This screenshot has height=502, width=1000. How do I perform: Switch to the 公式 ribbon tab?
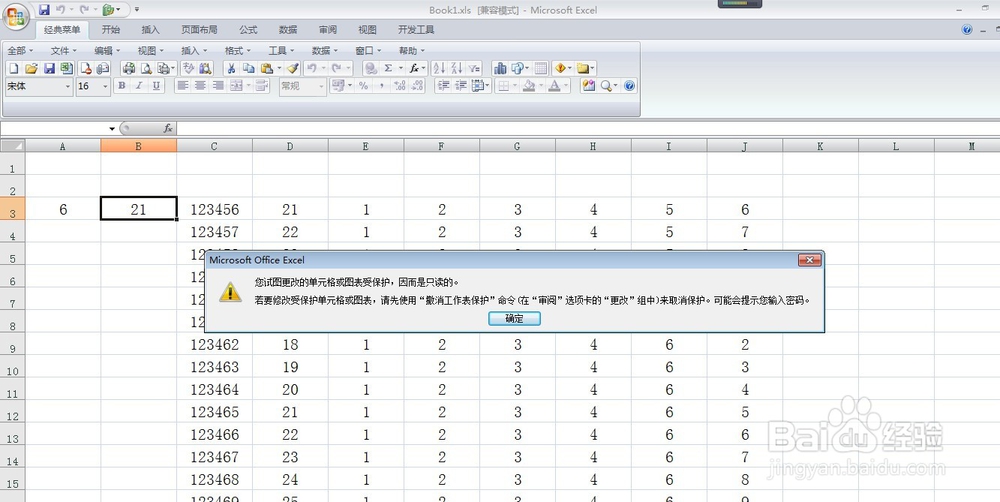click(x=248, y=29)
